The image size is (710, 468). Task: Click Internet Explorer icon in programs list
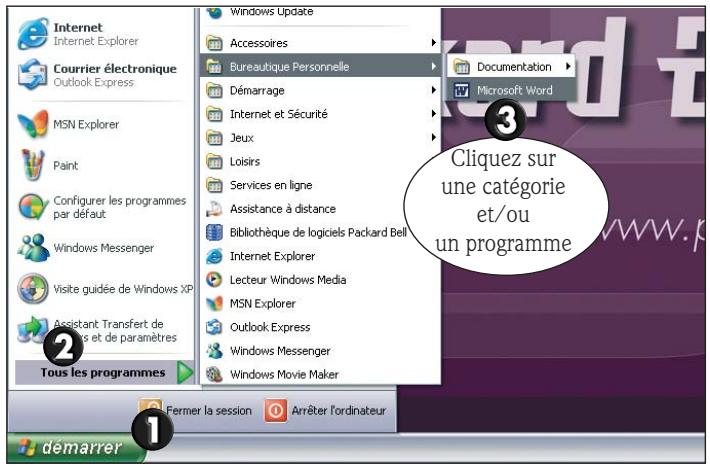pos(214,256)
